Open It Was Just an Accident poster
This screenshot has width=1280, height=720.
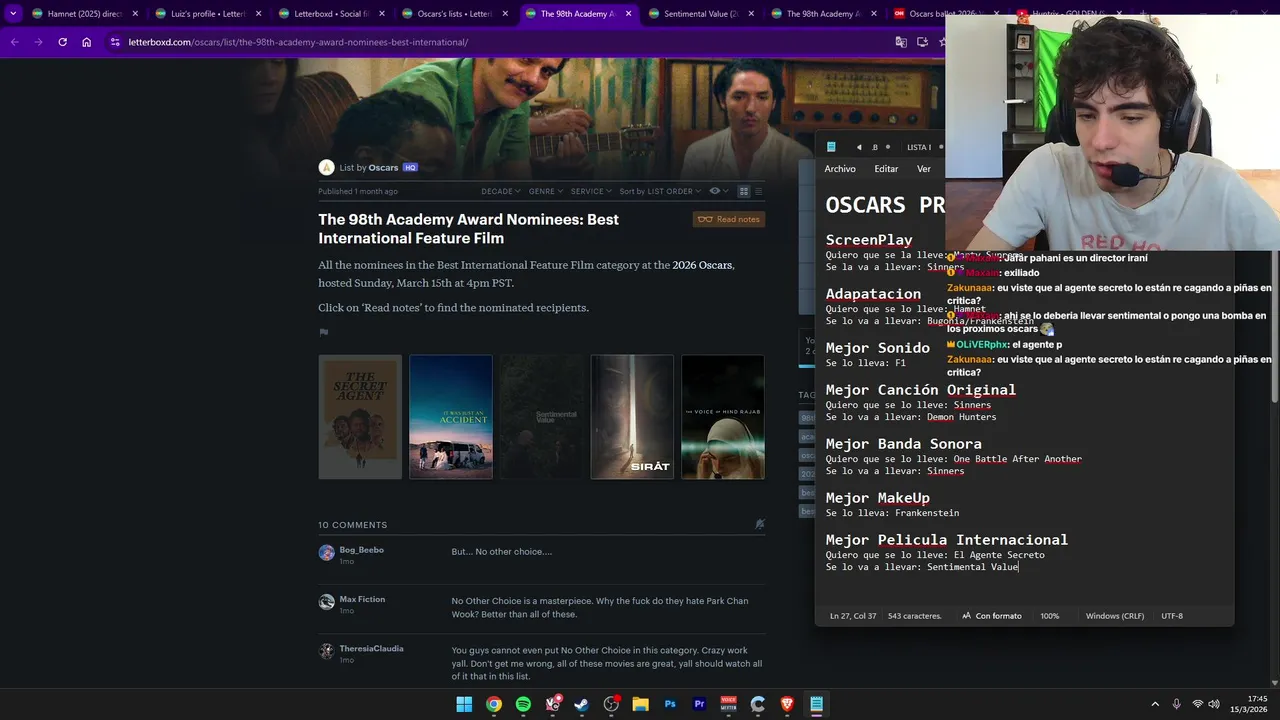pyautogui.click(x=451, y=417)
